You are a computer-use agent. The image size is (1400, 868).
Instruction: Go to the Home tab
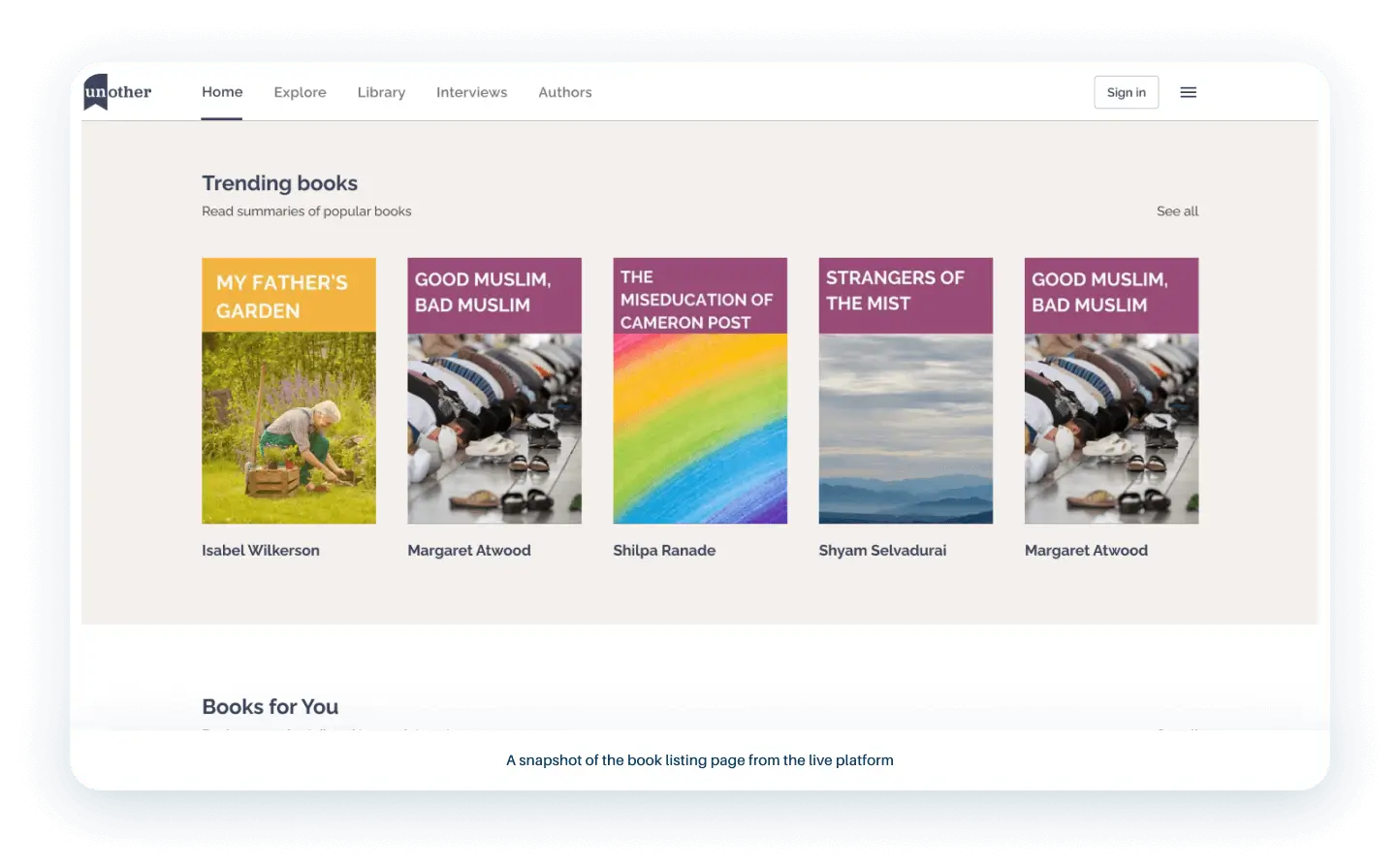click(222, 92)
